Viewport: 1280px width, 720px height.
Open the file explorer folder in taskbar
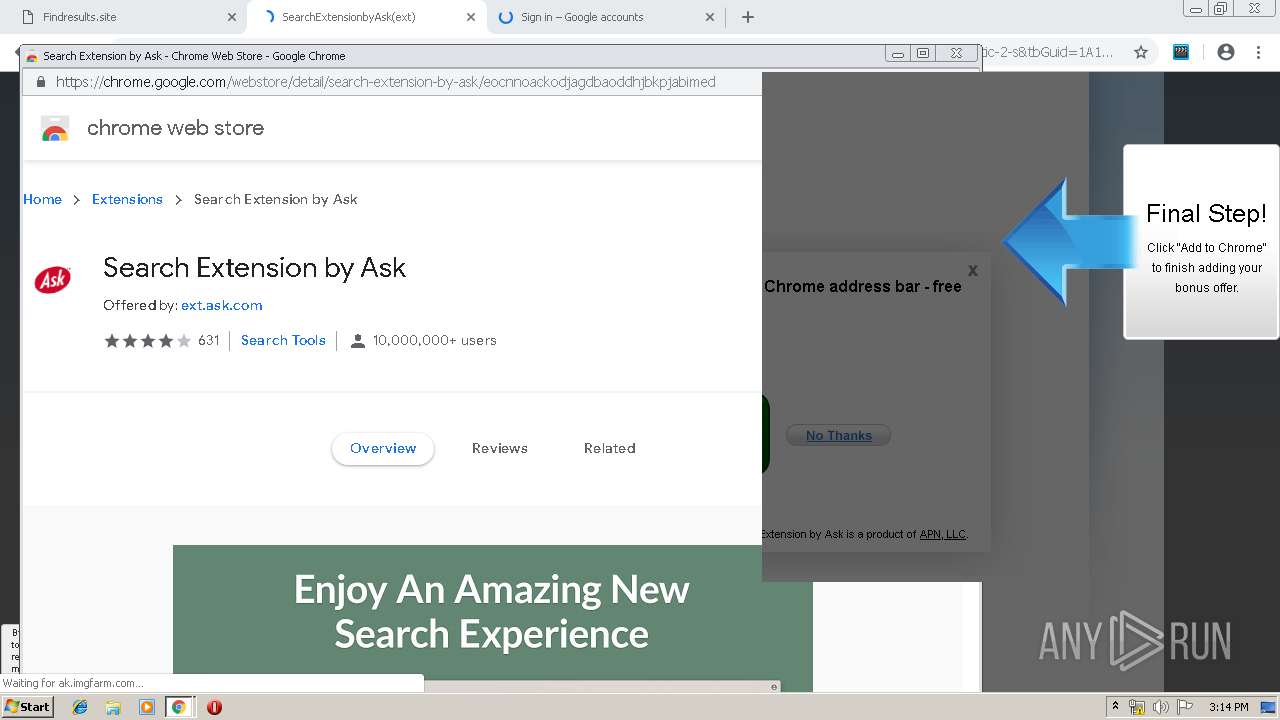(x=113, y=707)
